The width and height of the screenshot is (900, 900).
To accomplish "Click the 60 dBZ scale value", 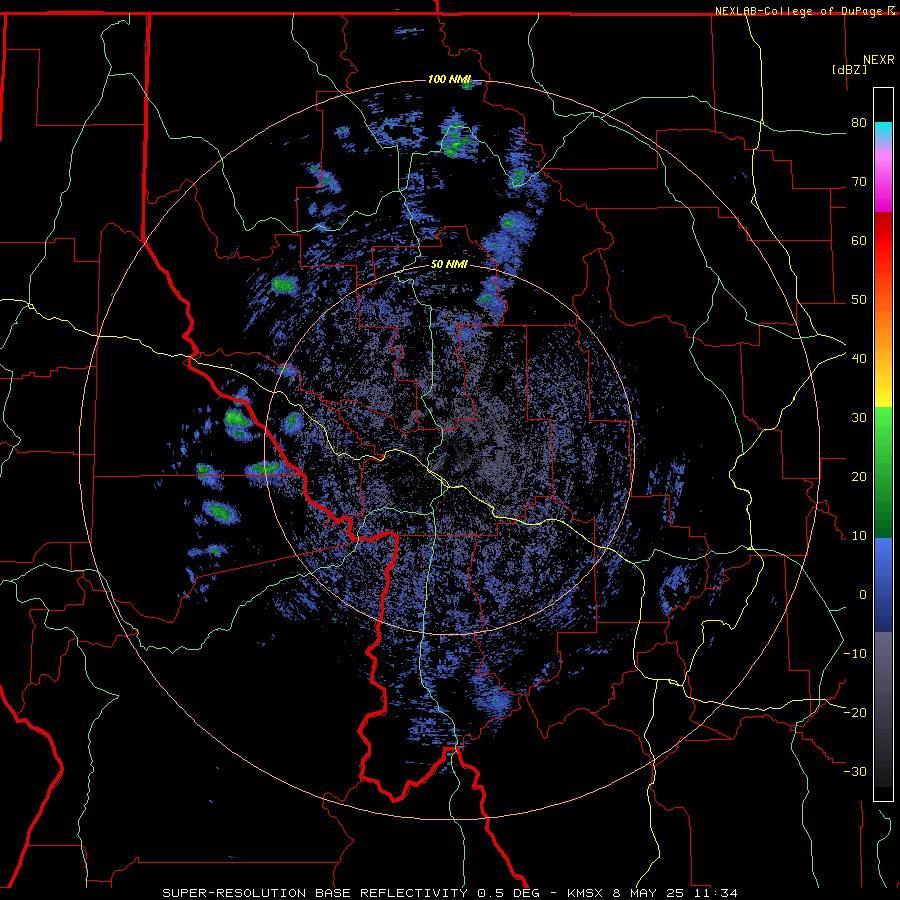I will click(859, 240).
